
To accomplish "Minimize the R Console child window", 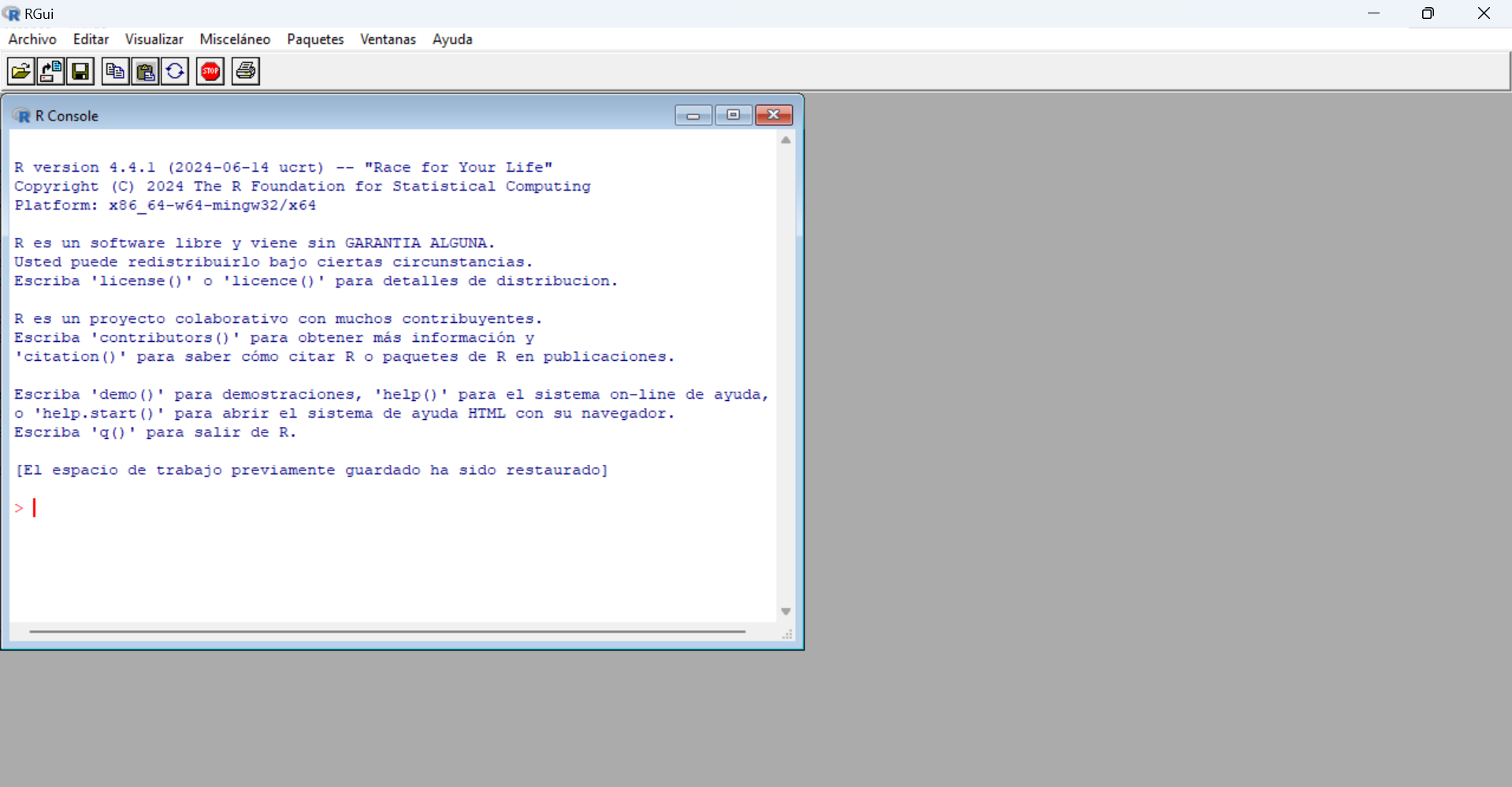I will click(693, 115).
